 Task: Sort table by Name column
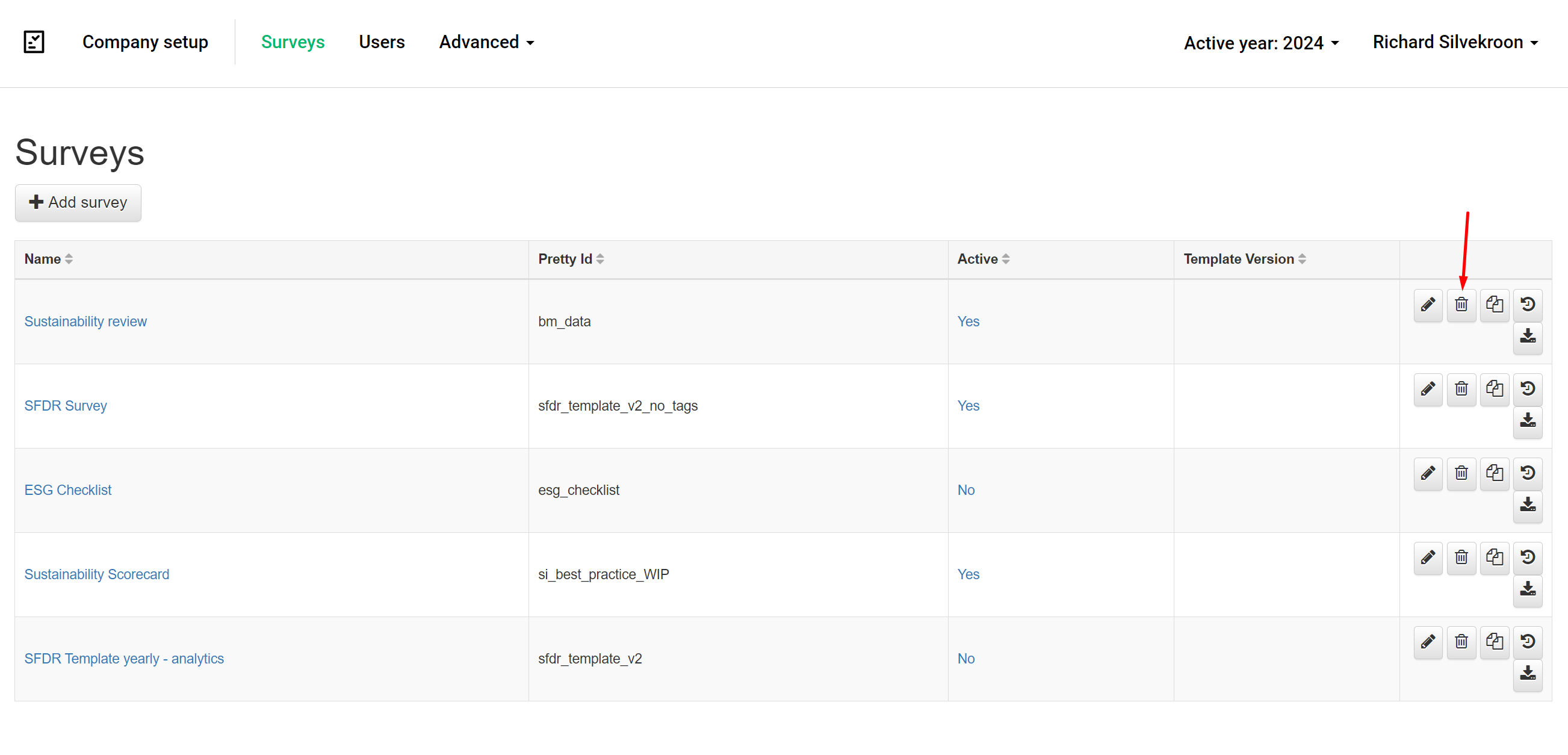(x=49, y=259)
